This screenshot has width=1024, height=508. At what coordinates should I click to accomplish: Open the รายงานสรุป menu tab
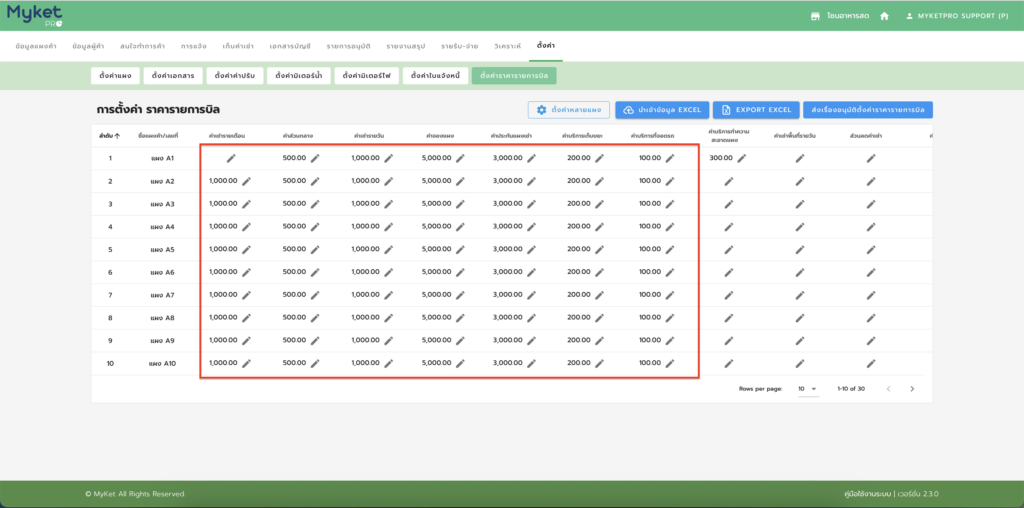point(405,46)
